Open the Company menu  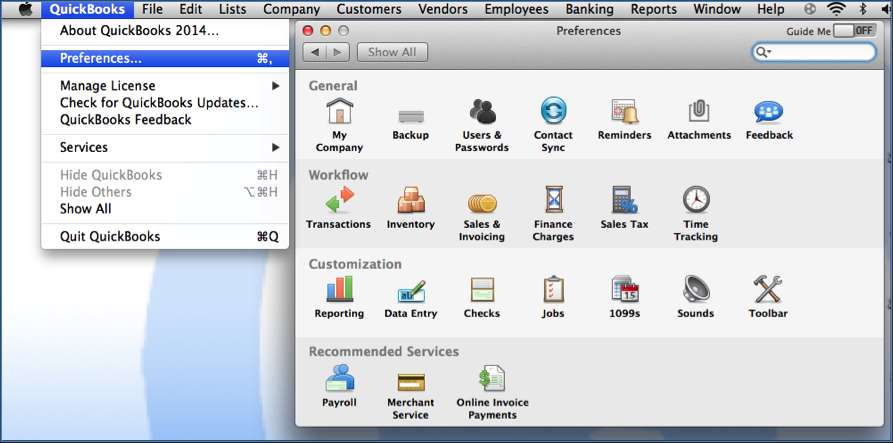pyautogui.click(x=291, y=9)
